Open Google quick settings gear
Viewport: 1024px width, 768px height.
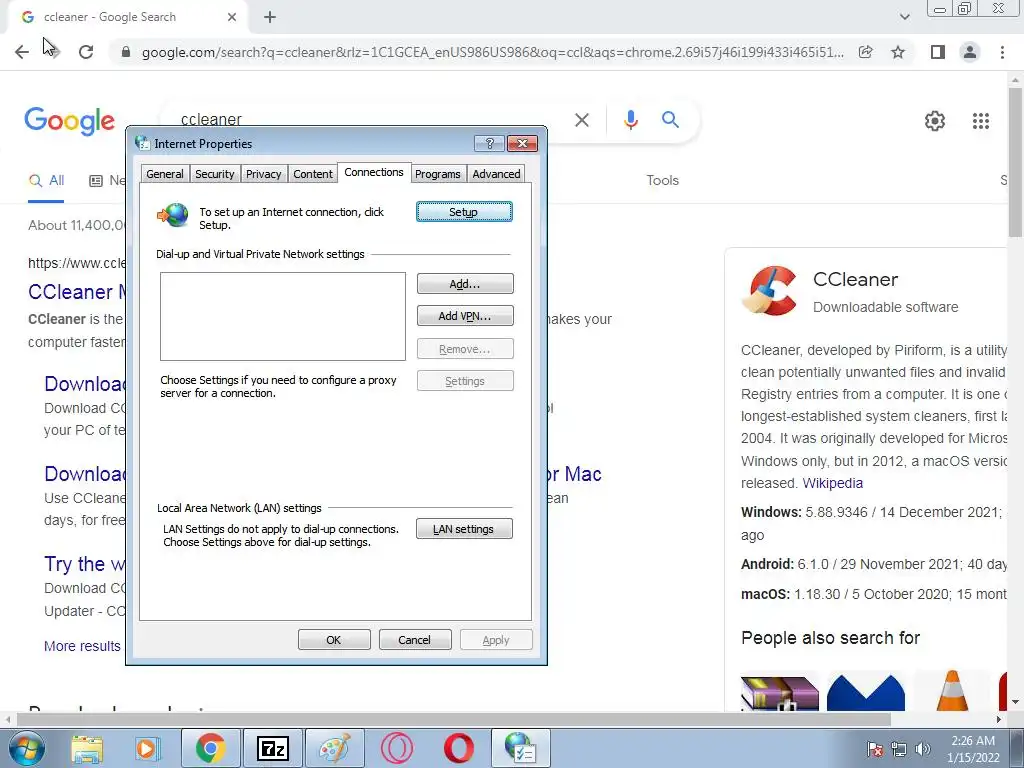935,121
